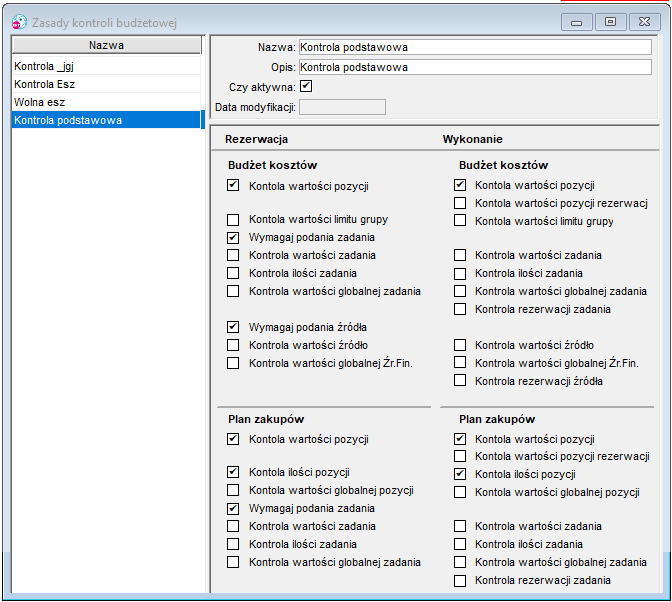Select the 'Kontrola Esz' list row

point(106,84)
